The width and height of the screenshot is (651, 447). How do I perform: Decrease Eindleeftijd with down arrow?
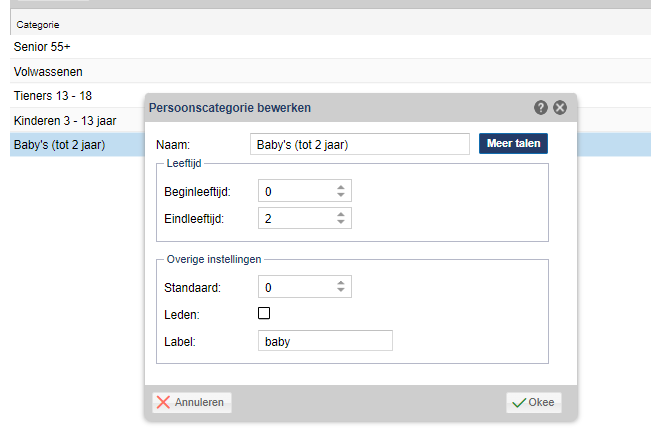coord(341,222)
